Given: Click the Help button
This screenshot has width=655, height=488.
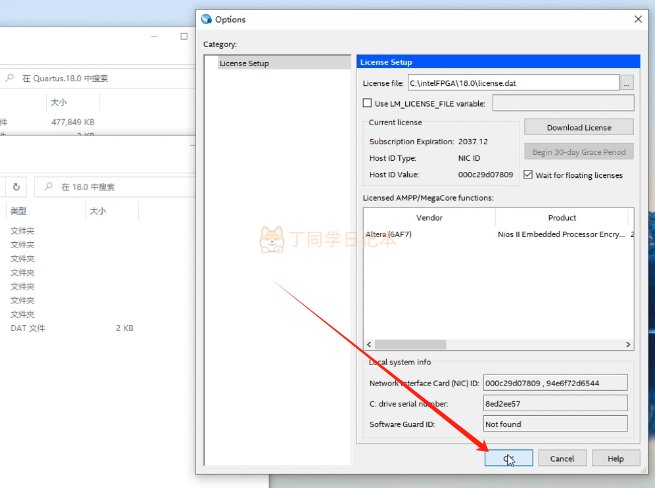Looking at the screenshot, I should click(x=615, y=458).
